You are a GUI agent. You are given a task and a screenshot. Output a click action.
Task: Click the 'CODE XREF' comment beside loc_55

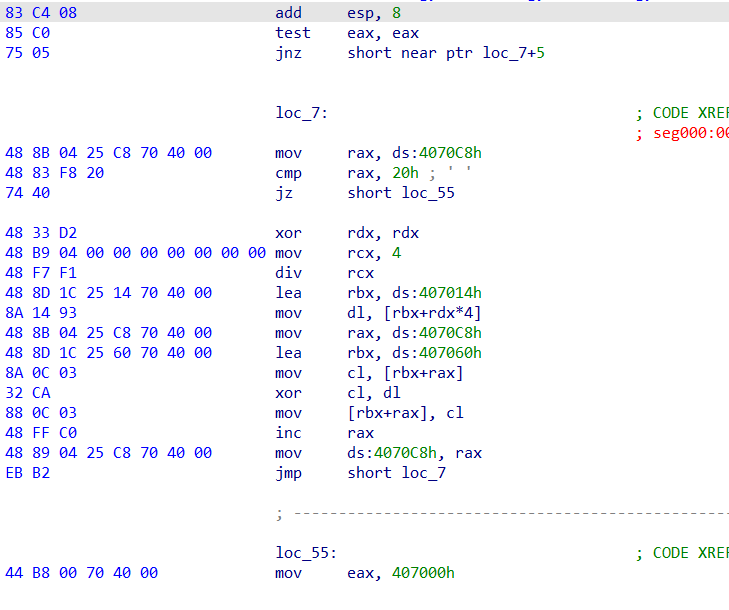pyautogui.click(x=682, y=553)
